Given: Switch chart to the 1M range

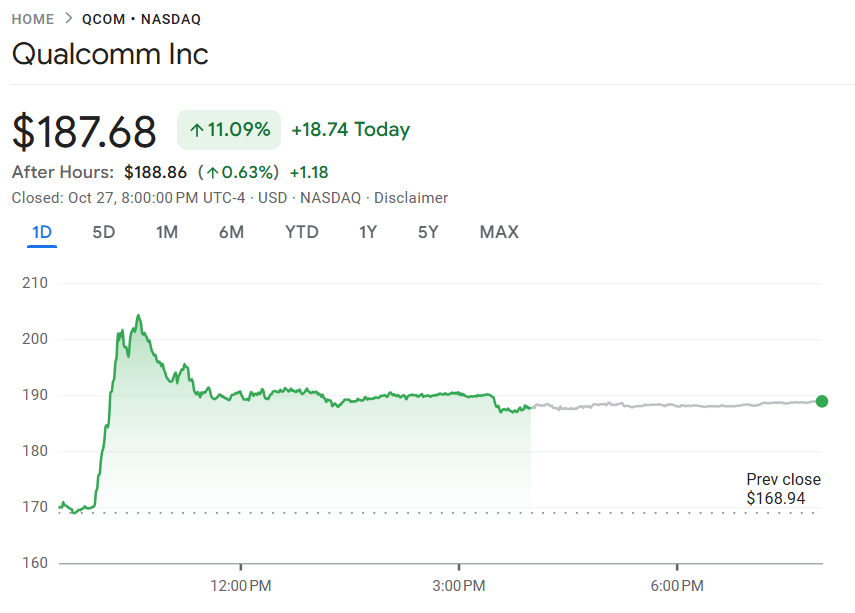Looking at the screenshot, I should (167, 232).
